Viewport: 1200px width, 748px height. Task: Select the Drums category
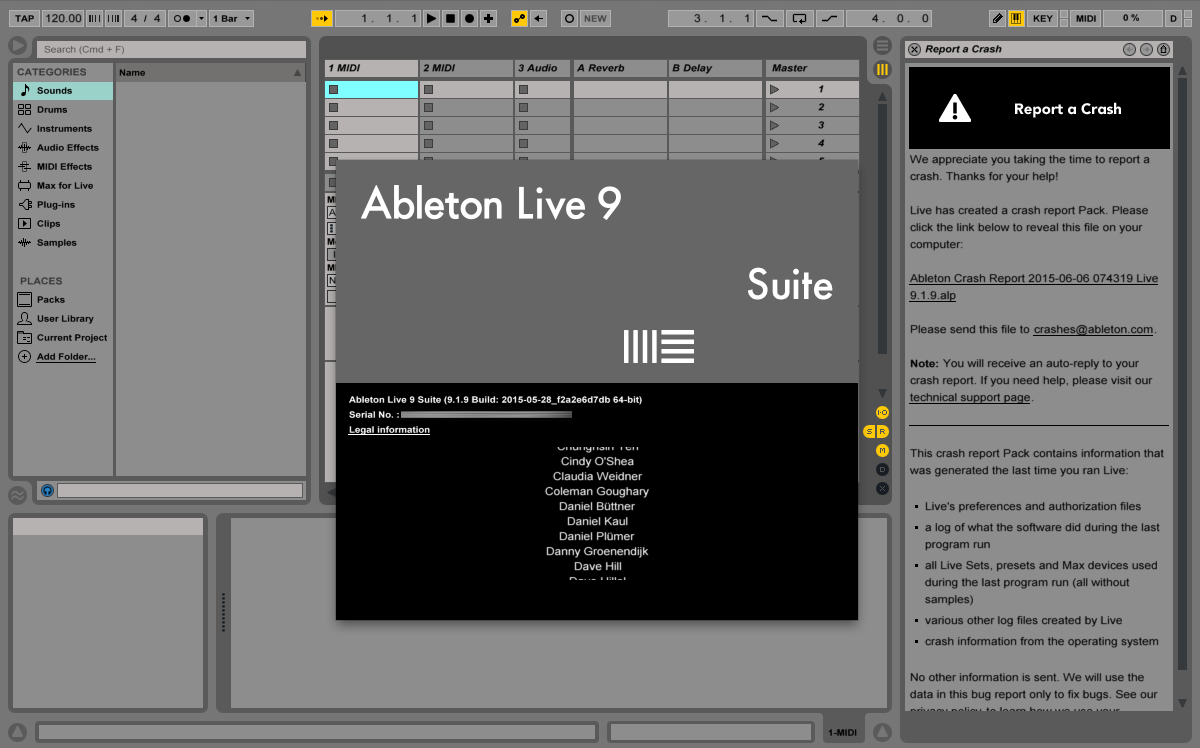(x=63, y=110)
